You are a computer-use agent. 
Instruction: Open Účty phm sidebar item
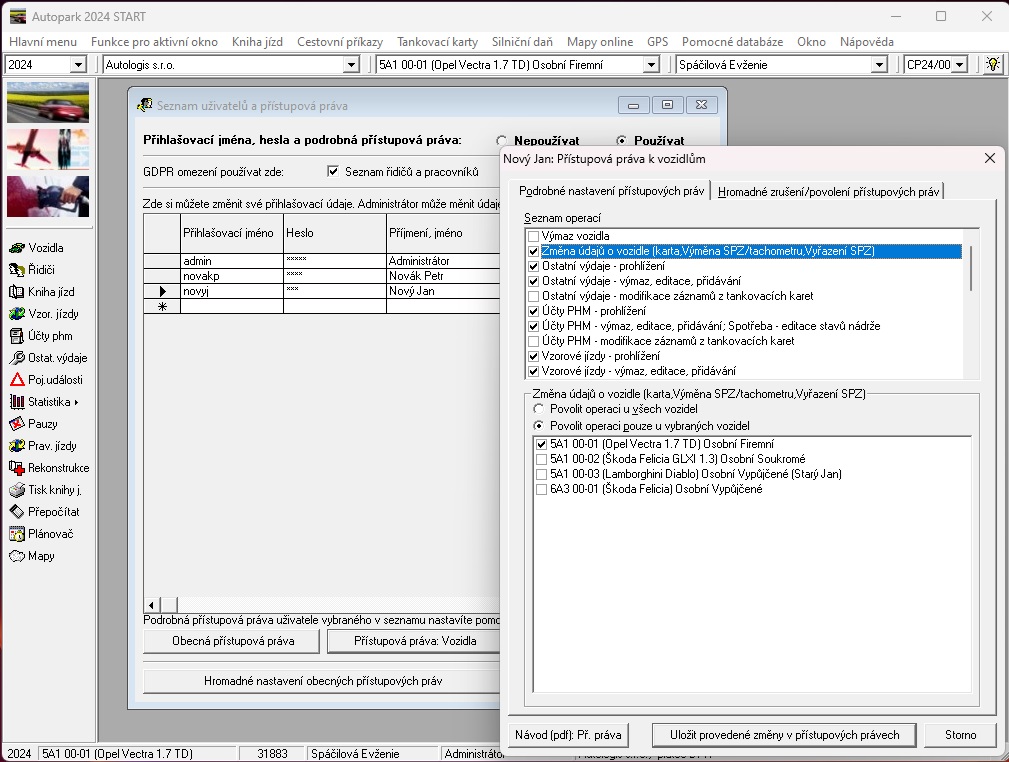(41, 335)
